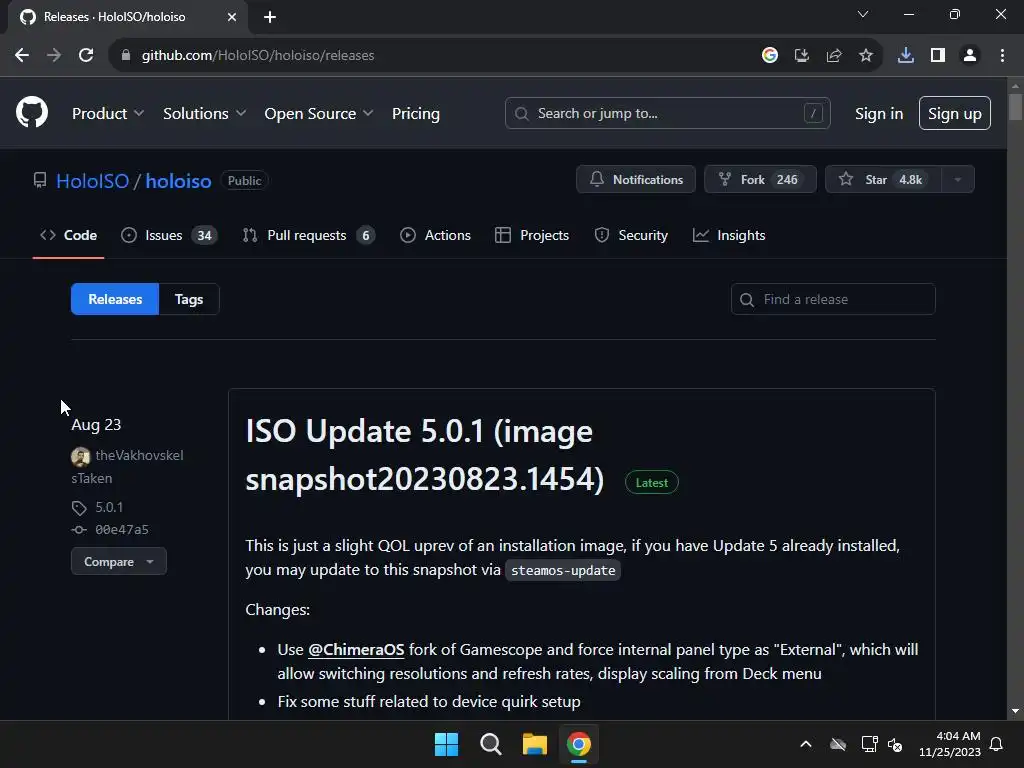Click the OneDrive cloud tray icon
This screenshot has height=768, width=1024.
click(x=838, y=744)
